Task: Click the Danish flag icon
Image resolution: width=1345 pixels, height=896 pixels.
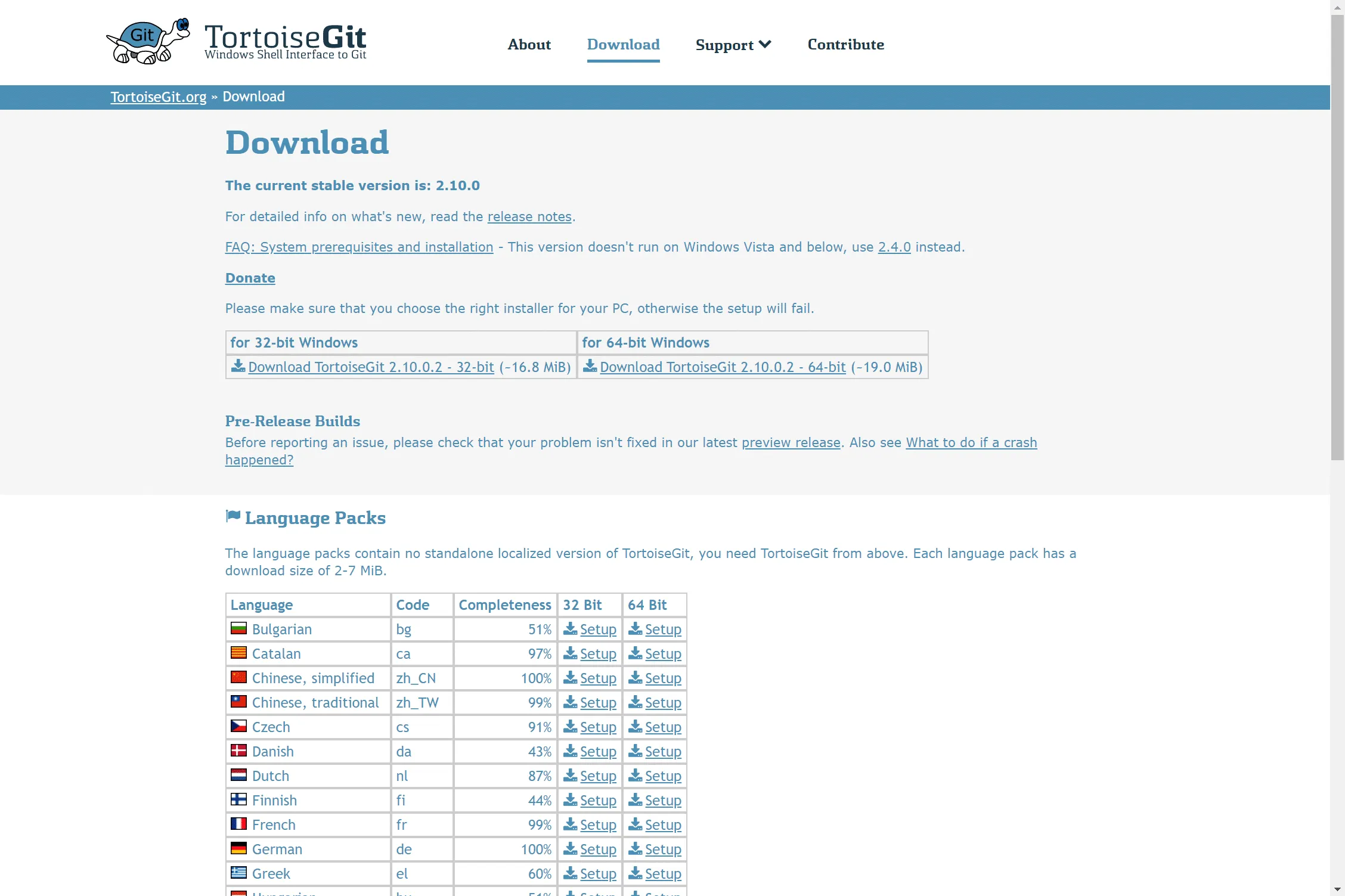Action: (238, 751)
